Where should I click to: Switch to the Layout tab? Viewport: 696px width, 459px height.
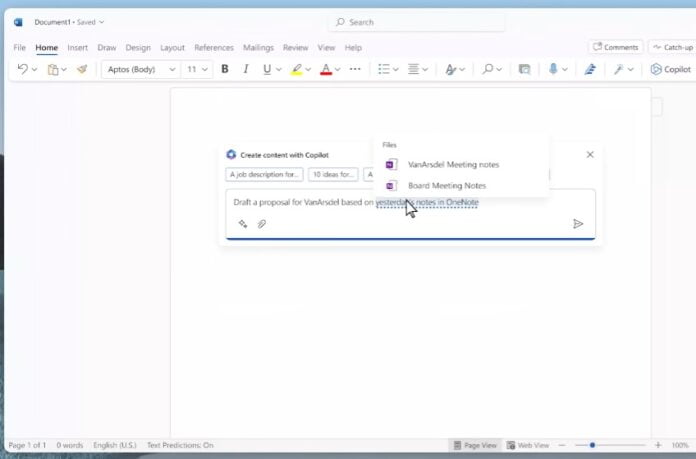click(x=172, y=47)
